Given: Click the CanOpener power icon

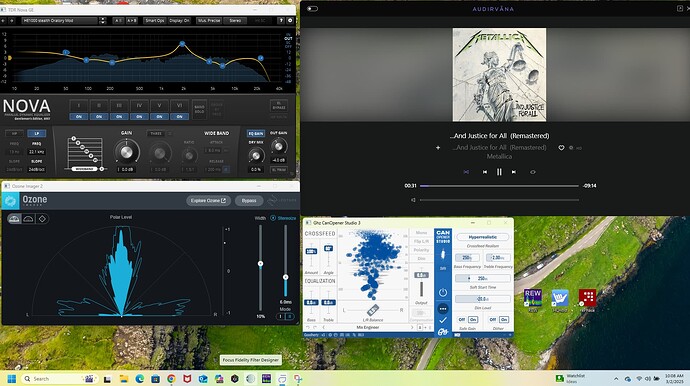Looking at the screenshot, I should [443, 292].
